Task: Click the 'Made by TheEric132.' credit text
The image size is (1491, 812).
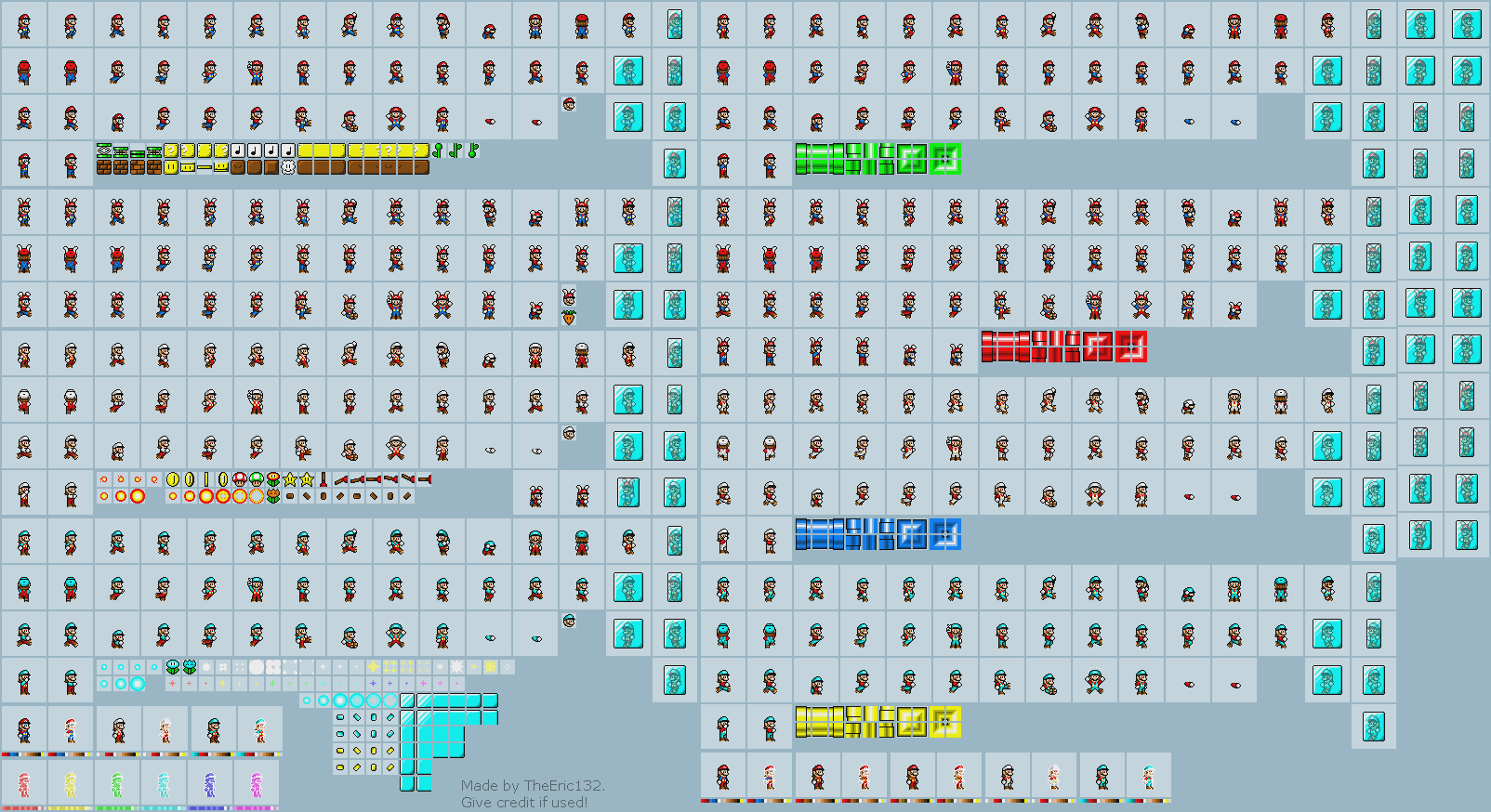Action: coord(533,786)
